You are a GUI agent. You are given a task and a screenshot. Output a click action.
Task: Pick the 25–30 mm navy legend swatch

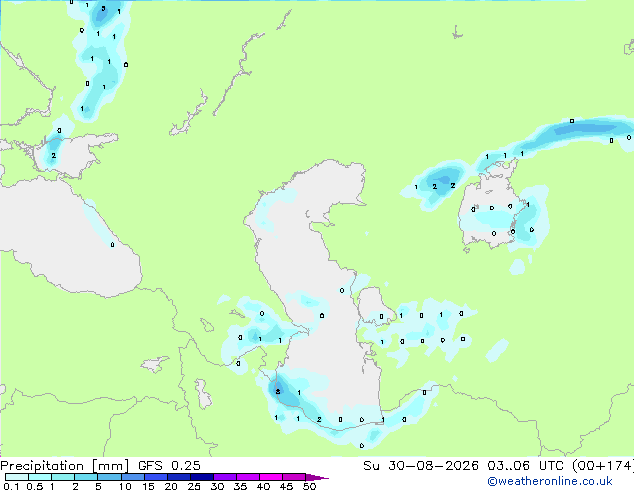[x=202, y=477]
